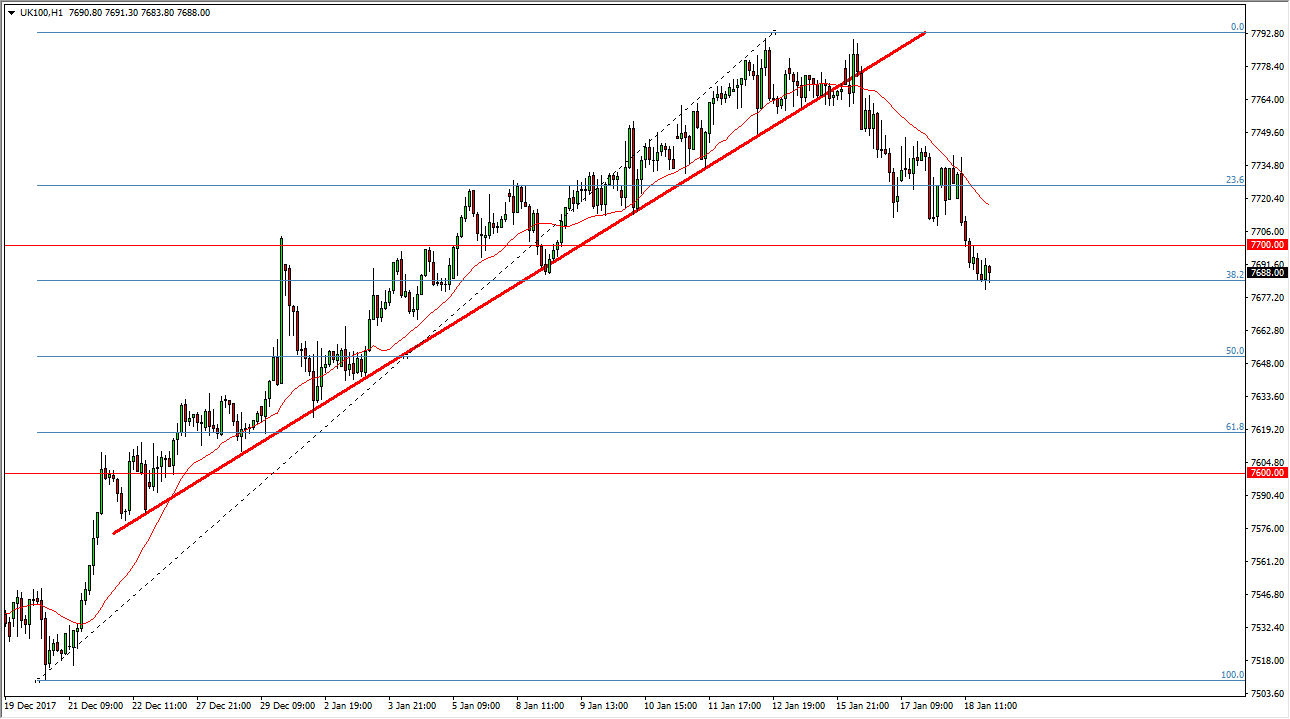This screenshot has width=1290, height=719.
Task: Click the 7503.60 value on the price scale
Action: pyautogui.click(x=1266, y=693)
